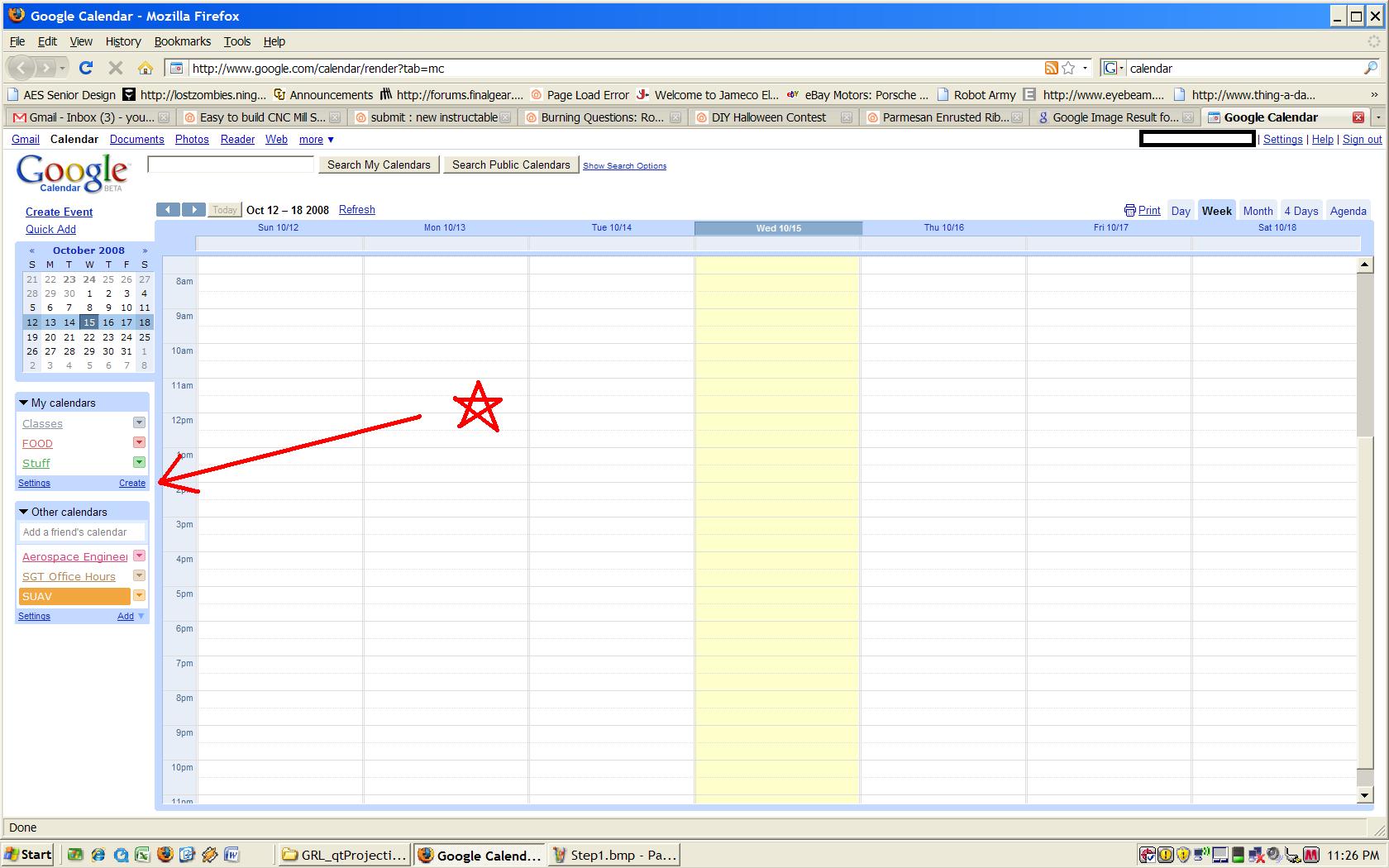This screenshot has width=1389, height=868.
Task: Open SGT Office Hours options dropdown
Action: tap(139, 575)
